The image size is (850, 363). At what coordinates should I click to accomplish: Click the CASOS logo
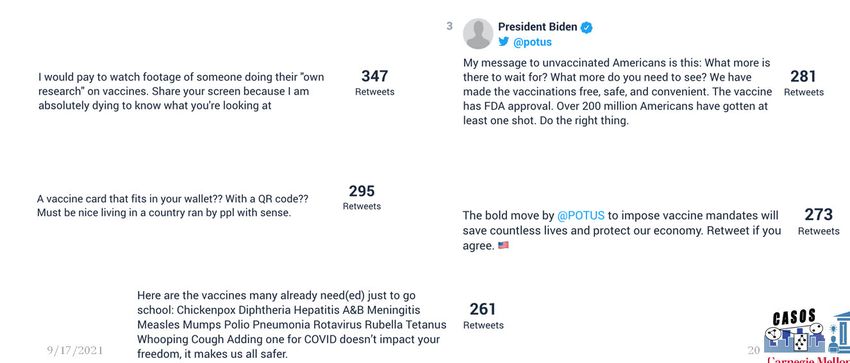tap(807, 332)
